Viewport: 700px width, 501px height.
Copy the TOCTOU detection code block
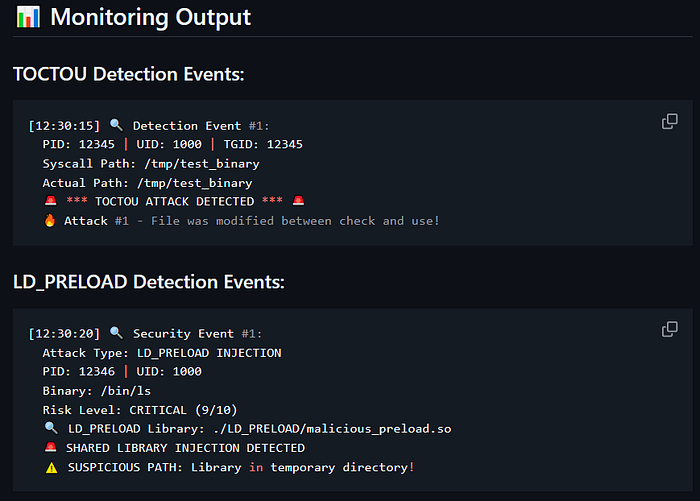[670, 122]
